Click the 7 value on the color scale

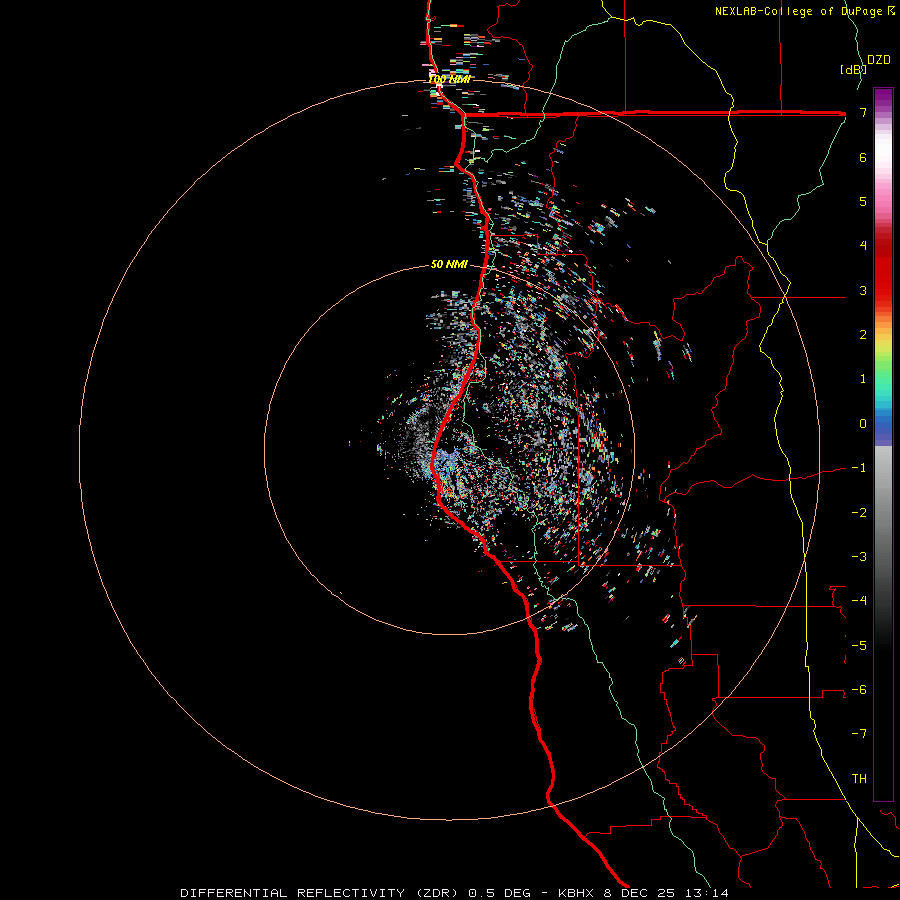(x=863, y=112)
